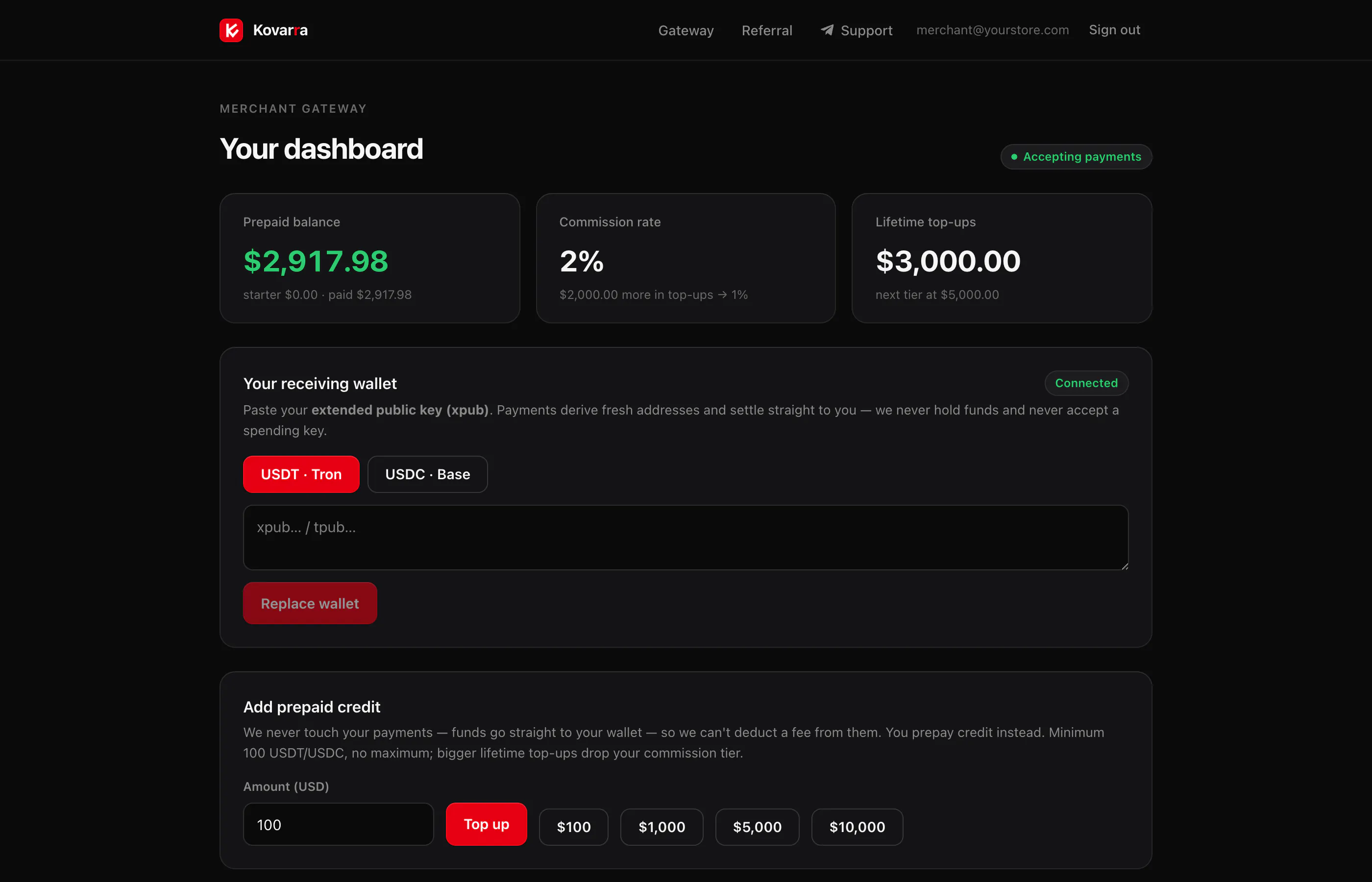Click the 'MERCHANT GATEWAY' label
Viewport: 1372px width, 882px height.
coord(293,109)
